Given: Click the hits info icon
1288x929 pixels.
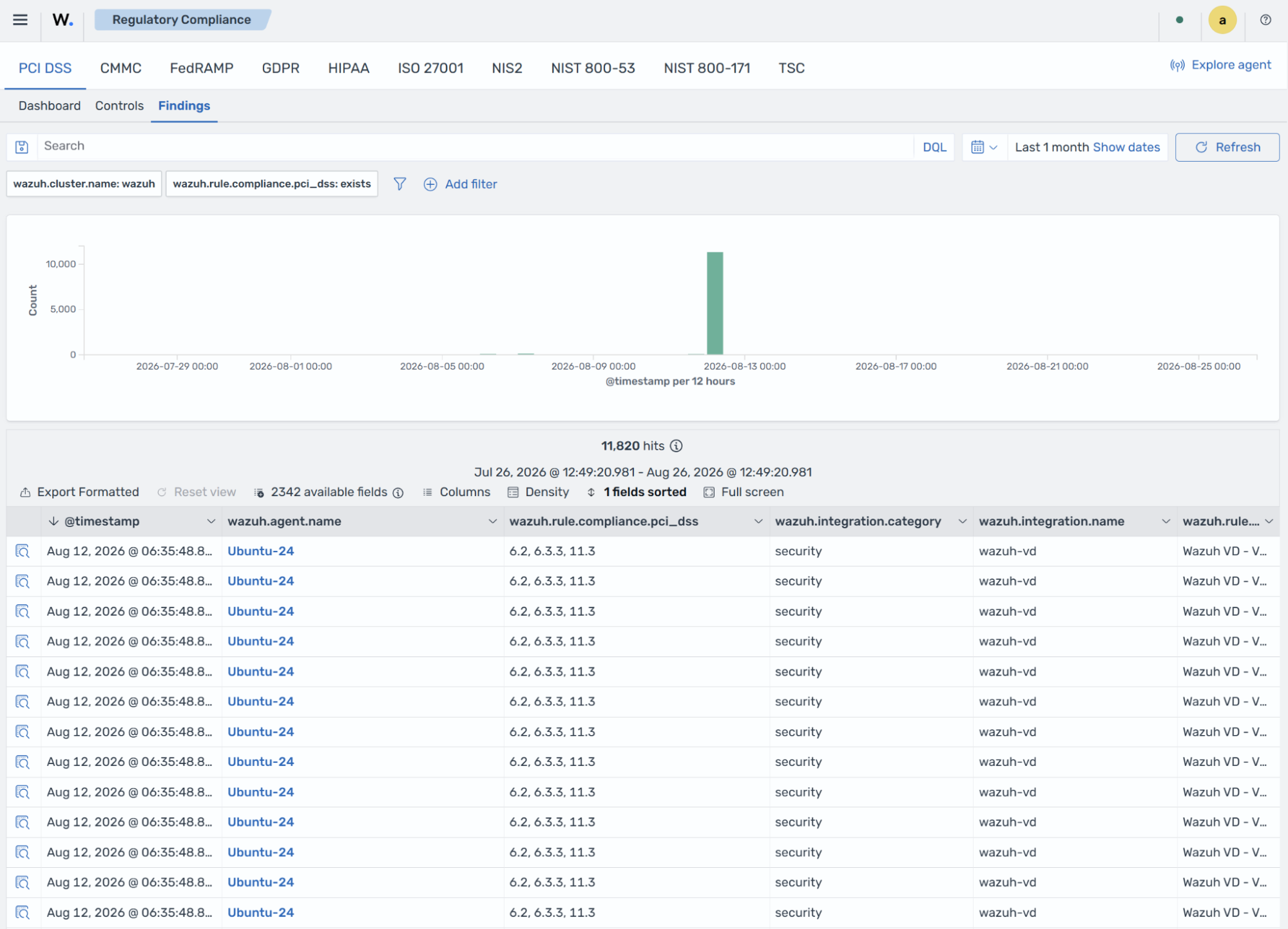Looking at the screenshot, I should point(676,446).
